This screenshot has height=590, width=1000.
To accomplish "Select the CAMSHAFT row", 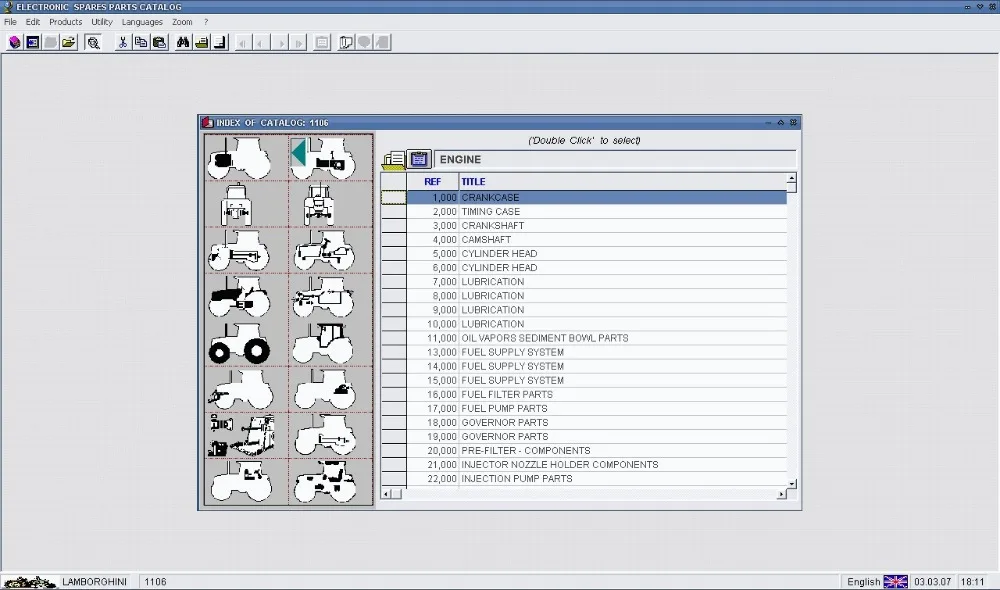I will 596,240.
